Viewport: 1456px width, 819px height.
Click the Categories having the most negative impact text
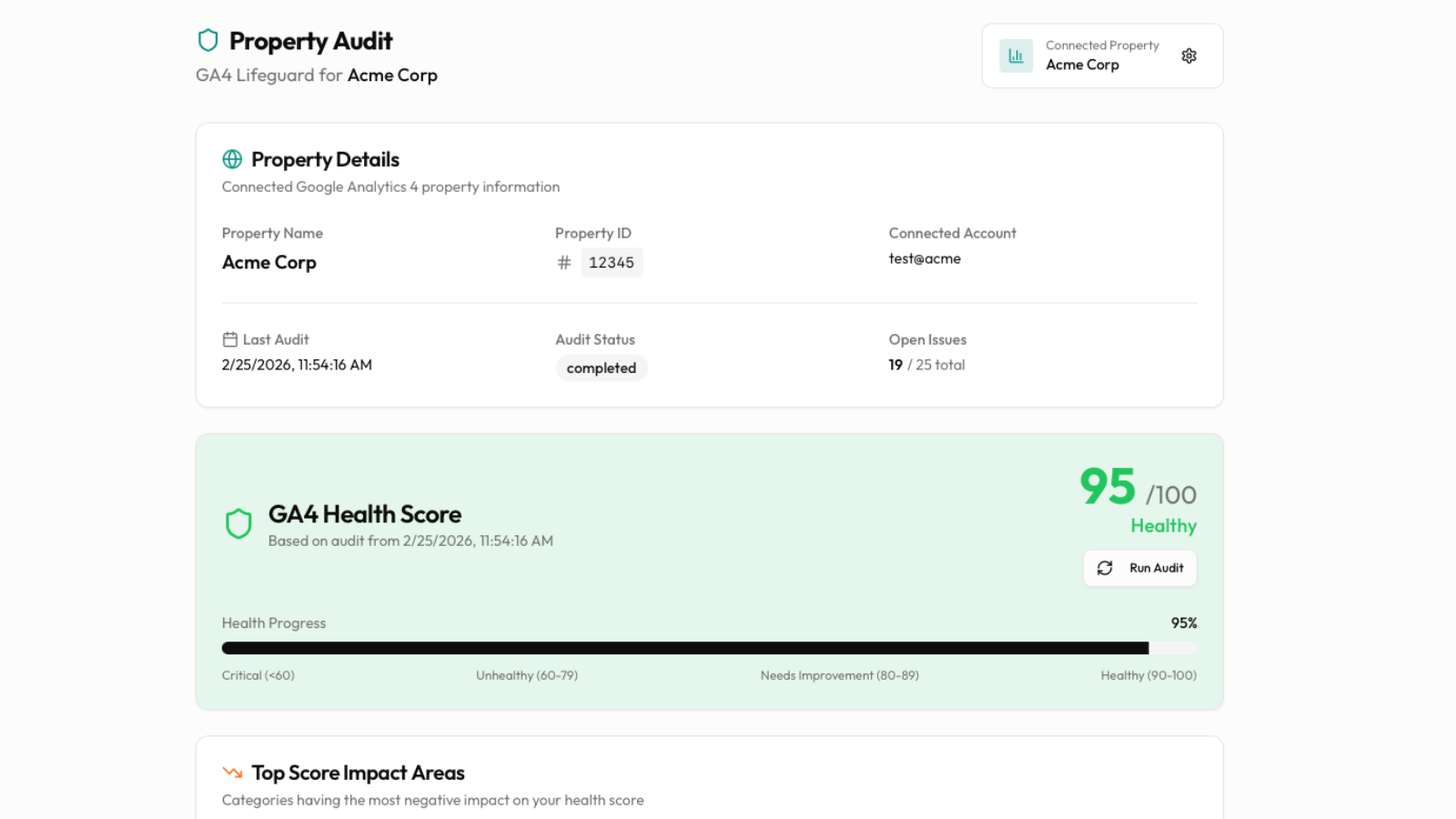[433, 800]
